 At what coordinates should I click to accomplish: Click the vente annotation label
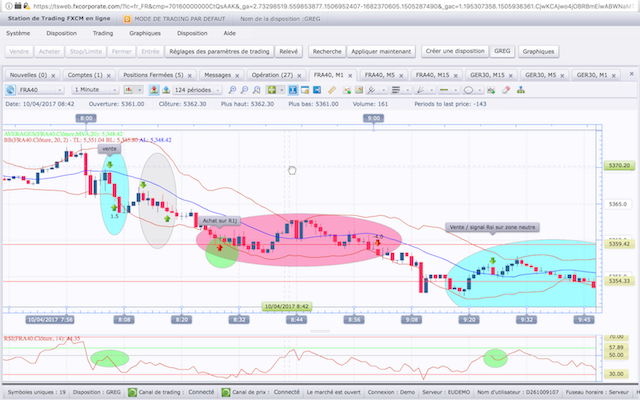point(109,149)
